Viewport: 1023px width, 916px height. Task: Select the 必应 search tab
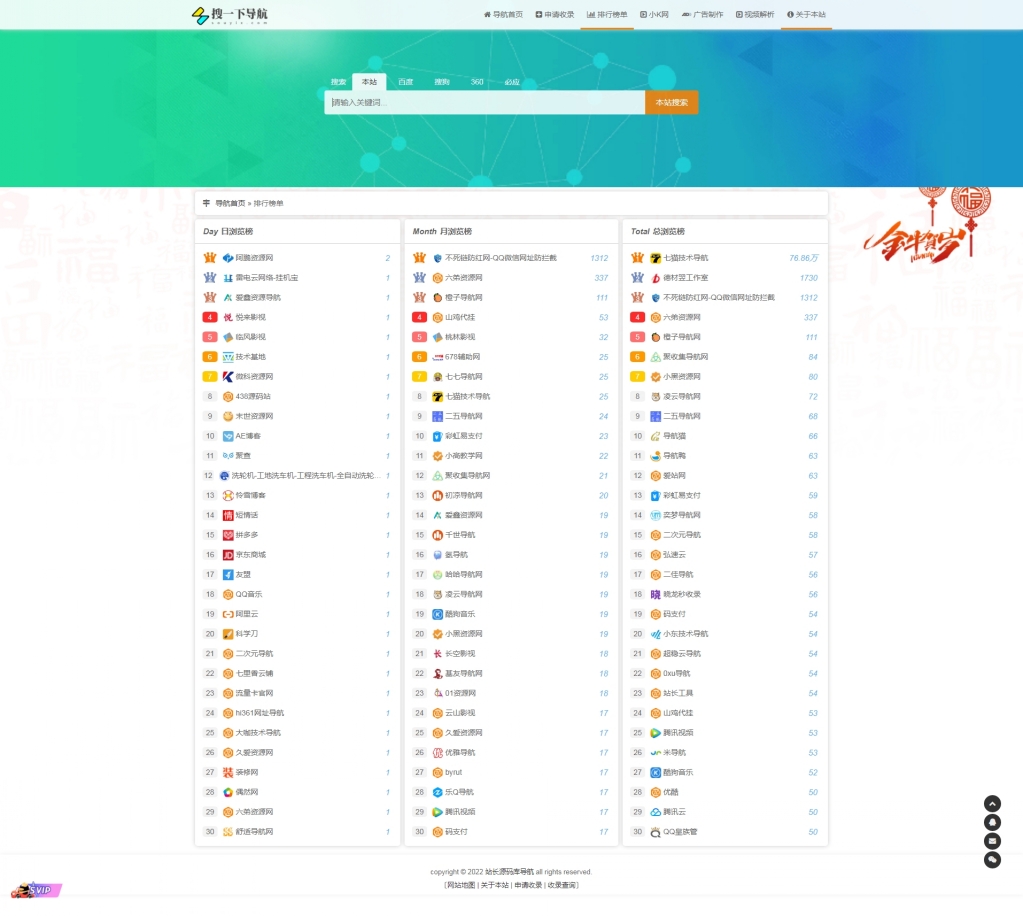click(x=512, y=82)
